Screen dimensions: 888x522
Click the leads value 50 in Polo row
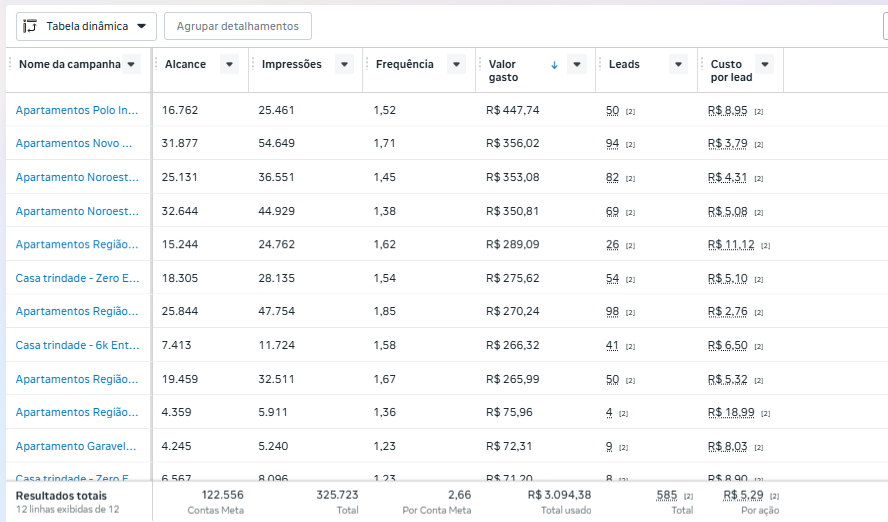(612, 110)
